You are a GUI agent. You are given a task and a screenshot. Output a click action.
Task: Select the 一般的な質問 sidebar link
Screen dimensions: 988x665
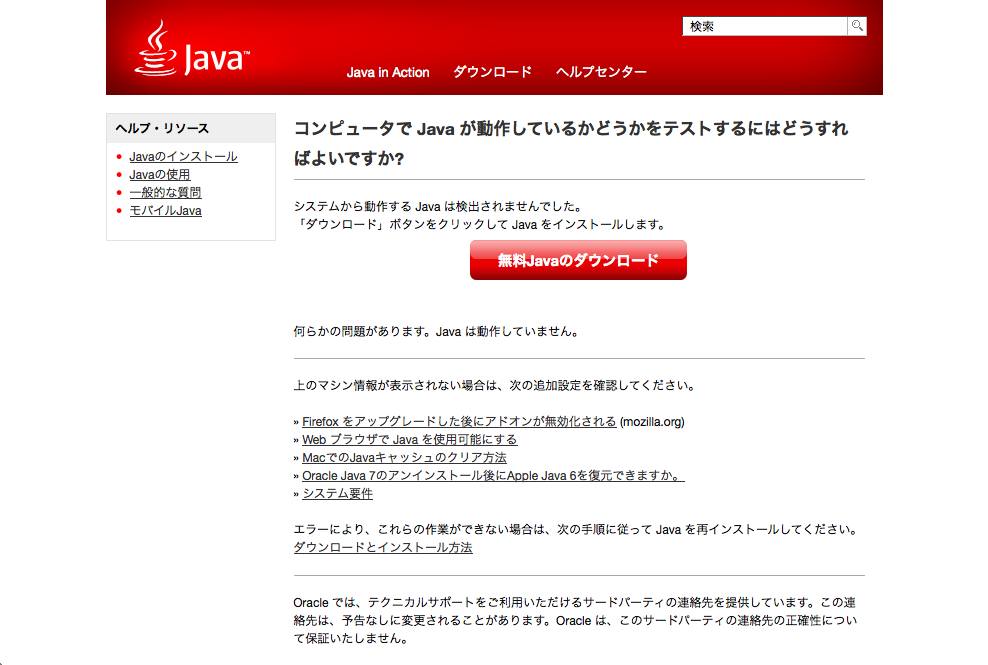165,193
